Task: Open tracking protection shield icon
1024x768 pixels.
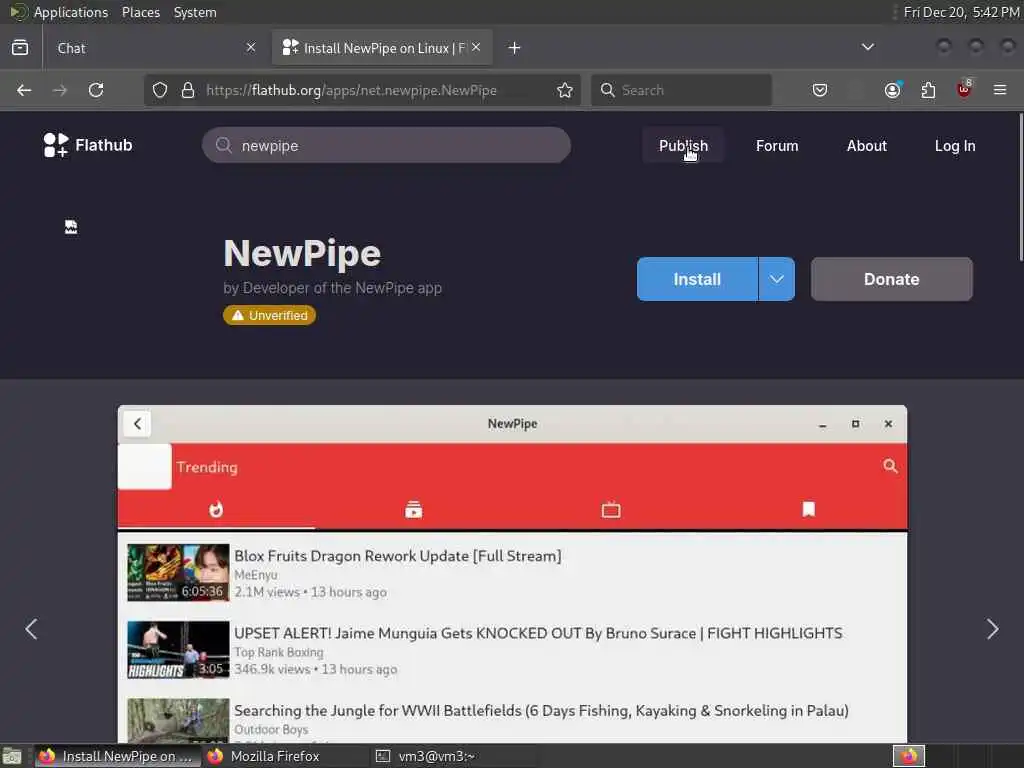Action: click(160, 90)
